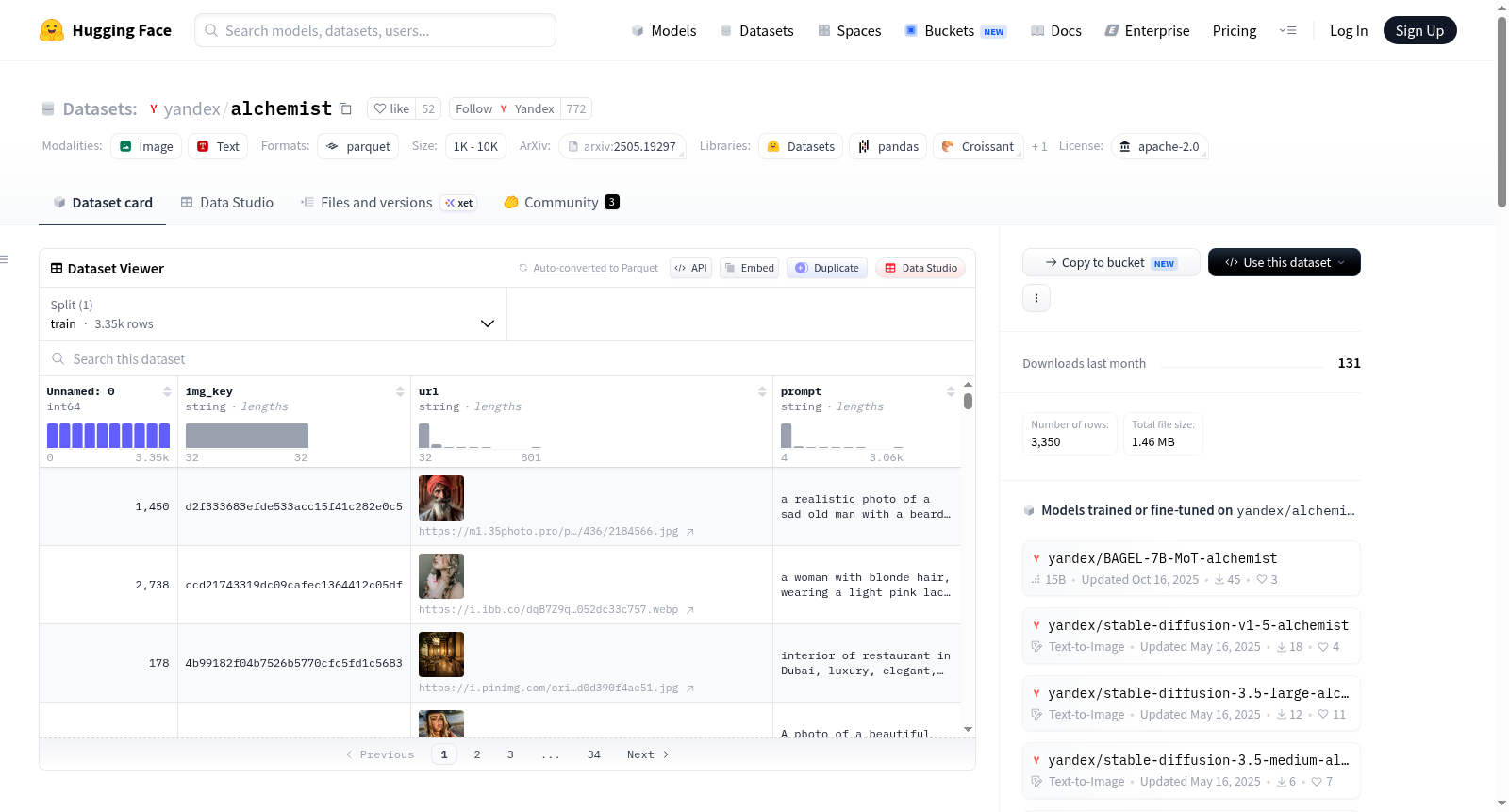Click the Croissant library tag
Image resolution: width=1509 pixels, height=812 pixels.
click(978, 146)
